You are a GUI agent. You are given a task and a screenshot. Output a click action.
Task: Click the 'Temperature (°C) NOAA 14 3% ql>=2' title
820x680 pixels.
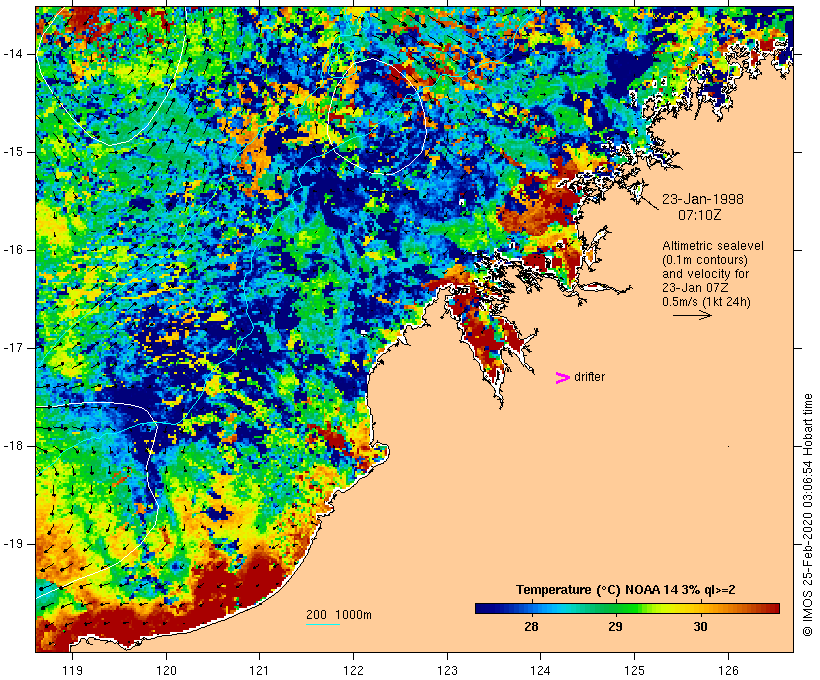(x=625, y=590)
